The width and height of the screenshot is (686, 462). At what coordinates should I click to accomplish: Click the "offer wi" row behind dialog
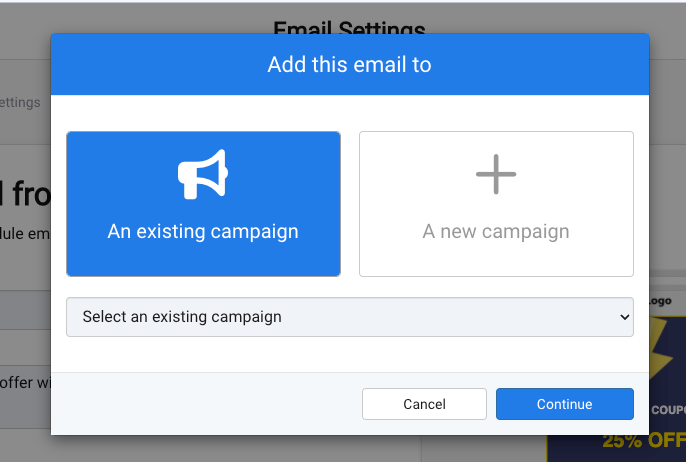[x=24, y=381]
